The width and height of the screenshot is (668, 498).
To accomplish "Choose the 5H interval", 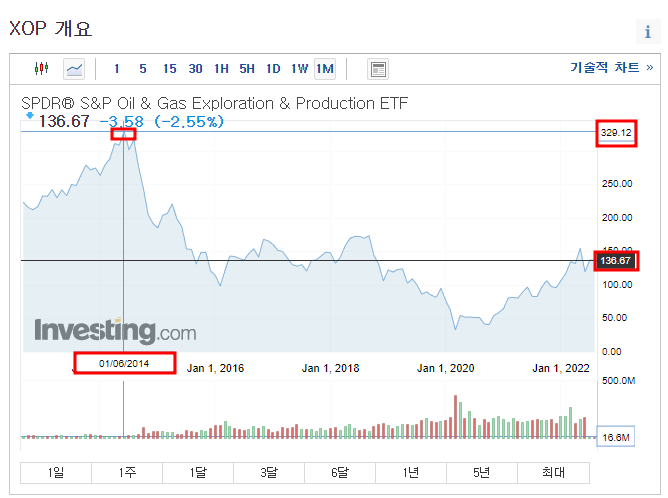I will pos(247,69).
